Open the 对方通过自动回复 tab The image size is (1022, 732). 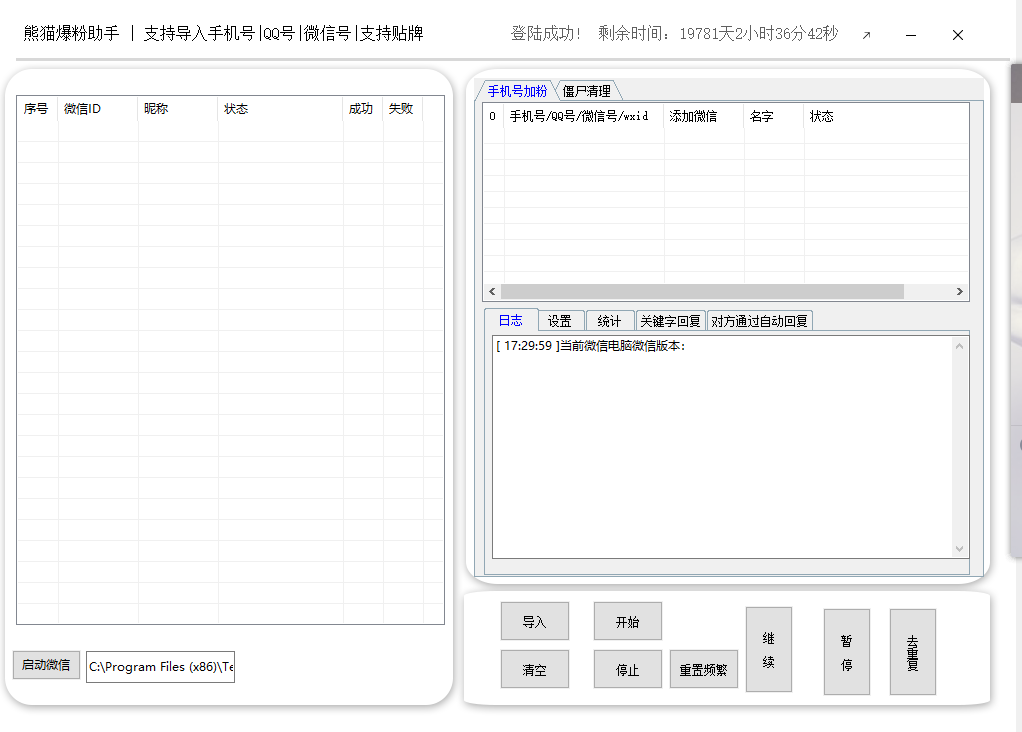point(759,321)
